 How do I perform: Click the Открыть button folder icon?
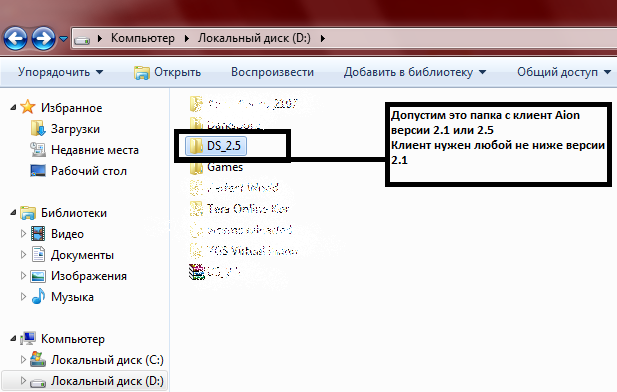click(x=141, y=72)
